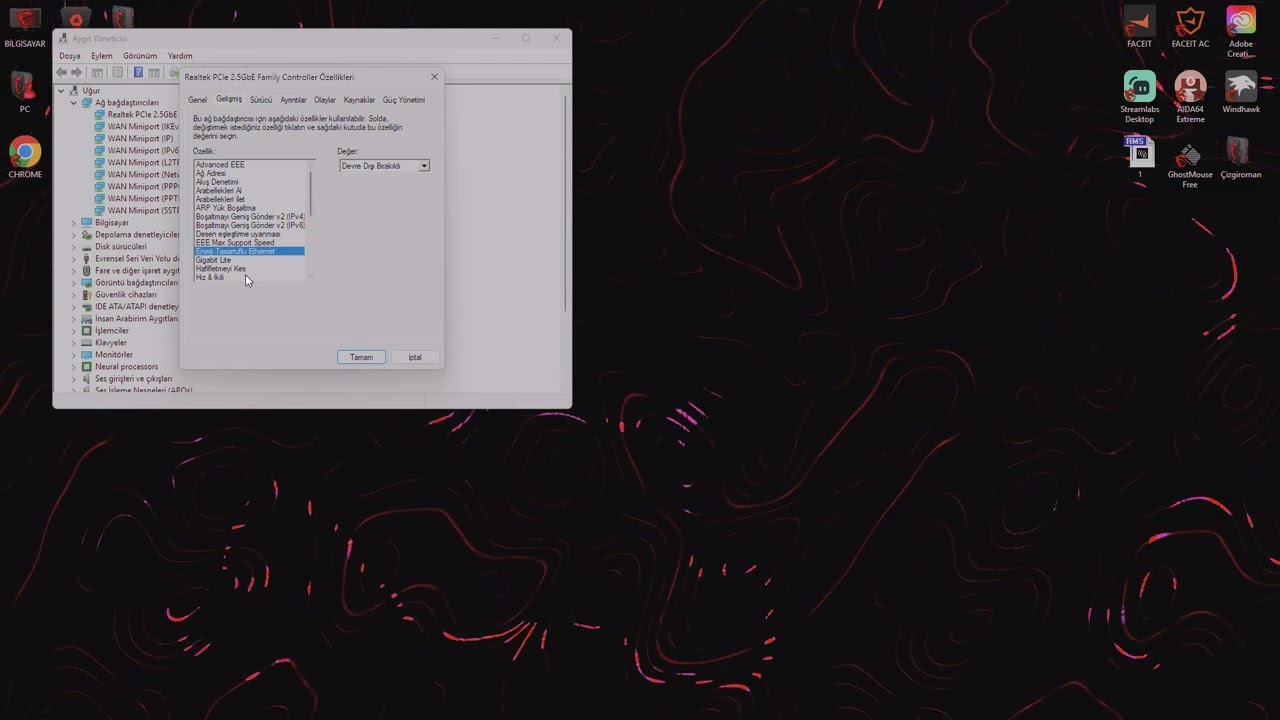Screen dimensions: 1280x720
Task: Click the Tamam button
Action: coord(361,357)
